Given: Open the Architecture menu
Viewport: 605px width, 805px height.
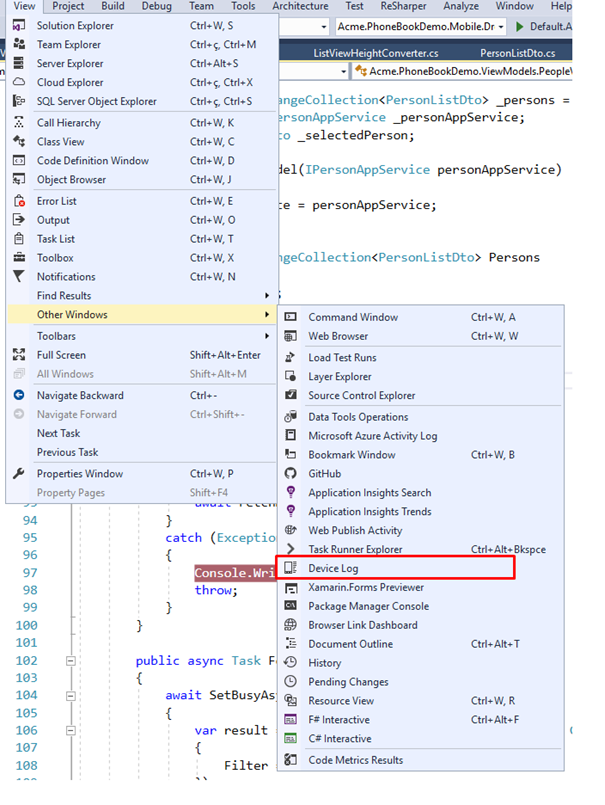Looking at the screenshot, I should 300,6.
